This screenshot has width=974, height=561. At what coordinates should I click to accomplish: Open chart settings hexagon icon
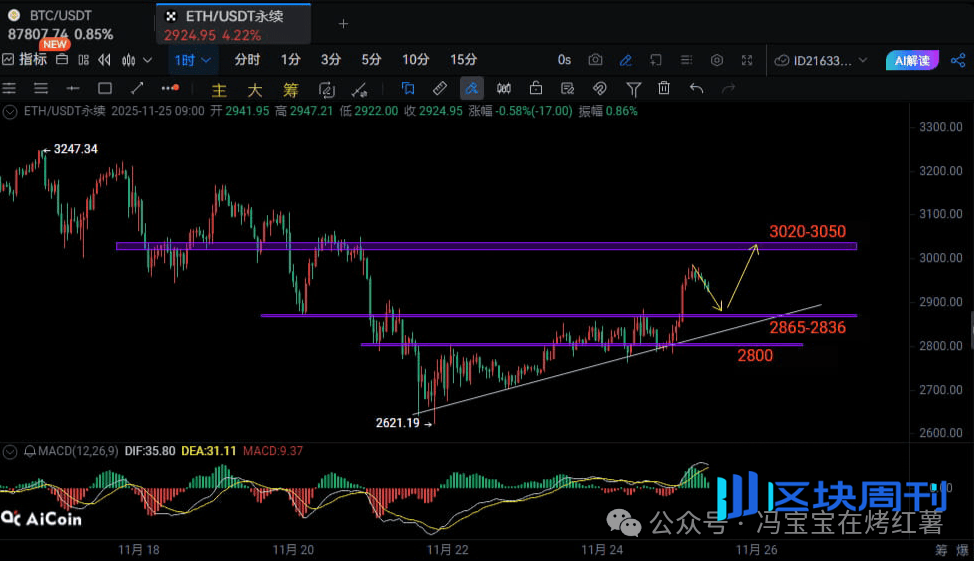pos(716,60)
